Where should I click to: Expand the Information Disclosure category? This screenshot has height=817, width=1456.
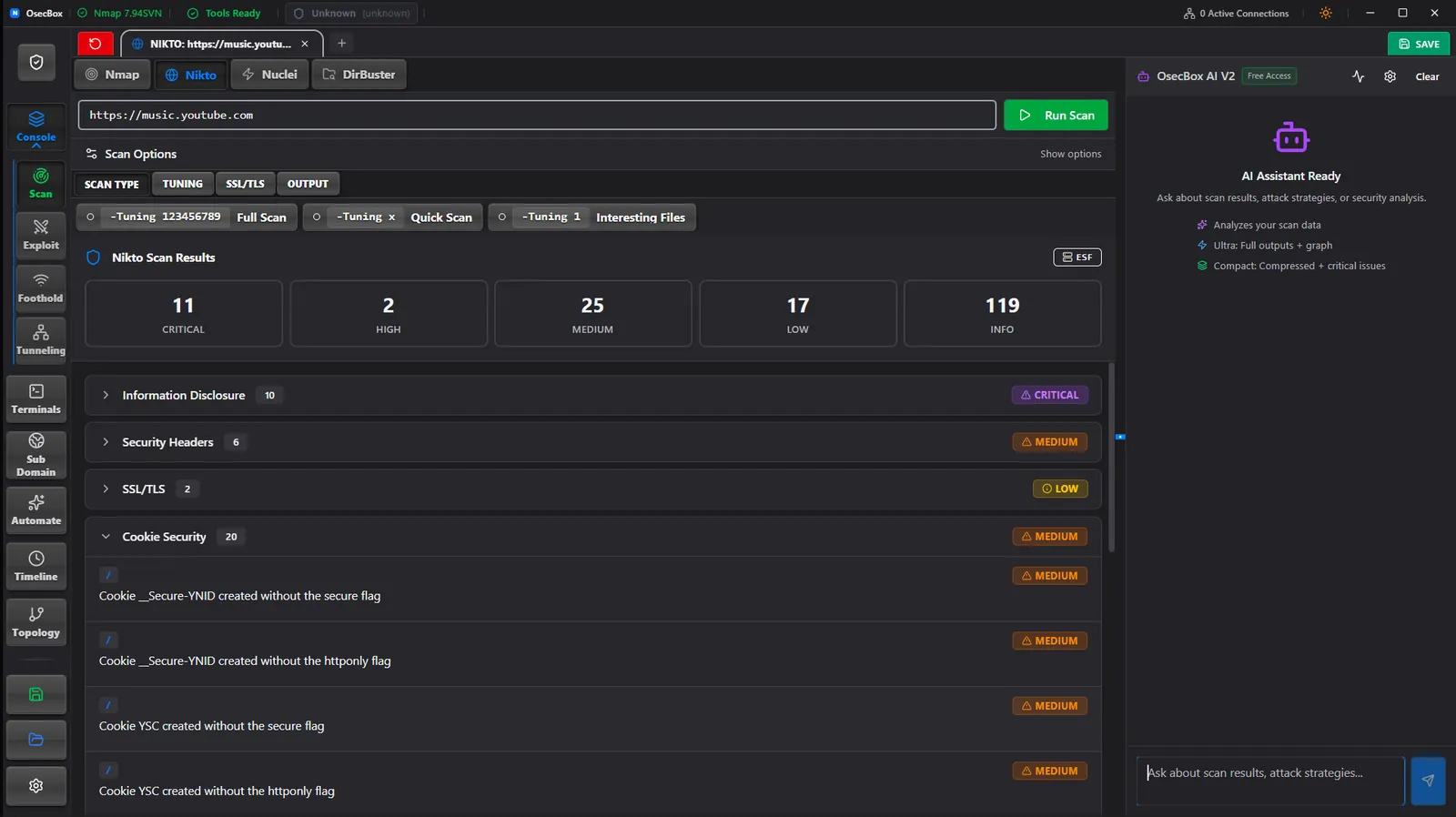(592, 396)
